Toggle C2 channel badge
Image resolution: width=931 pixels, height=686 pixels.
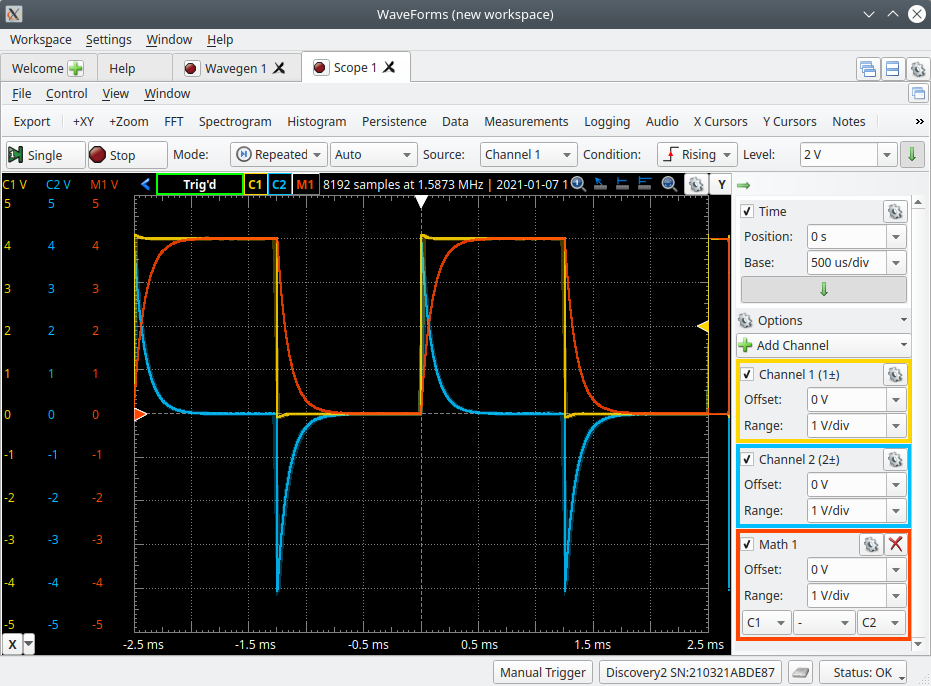tap(279, 184)
